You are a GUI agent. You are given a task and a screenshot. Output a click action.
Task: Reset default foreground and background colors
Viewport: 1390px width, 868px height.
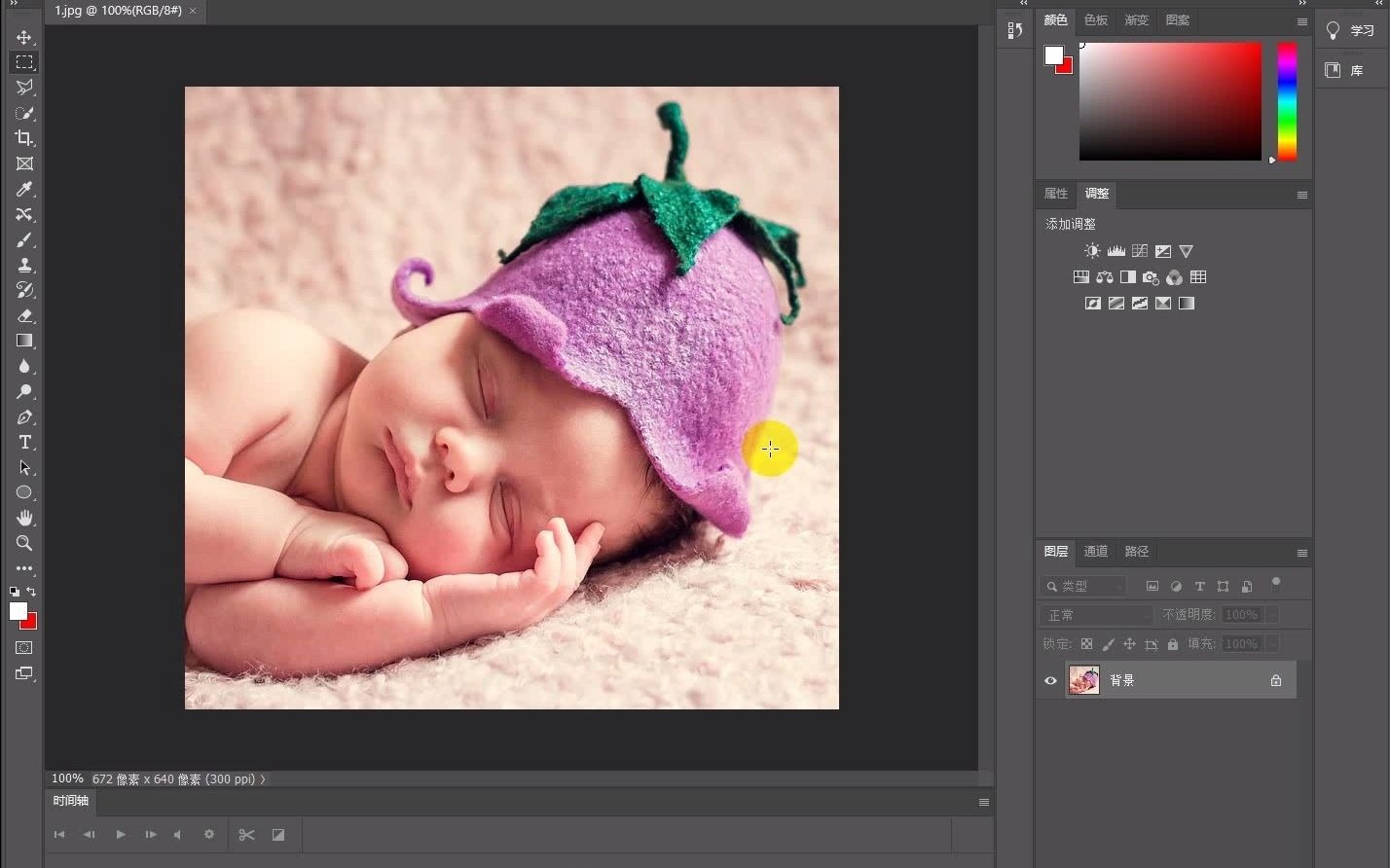pos(15,592)
